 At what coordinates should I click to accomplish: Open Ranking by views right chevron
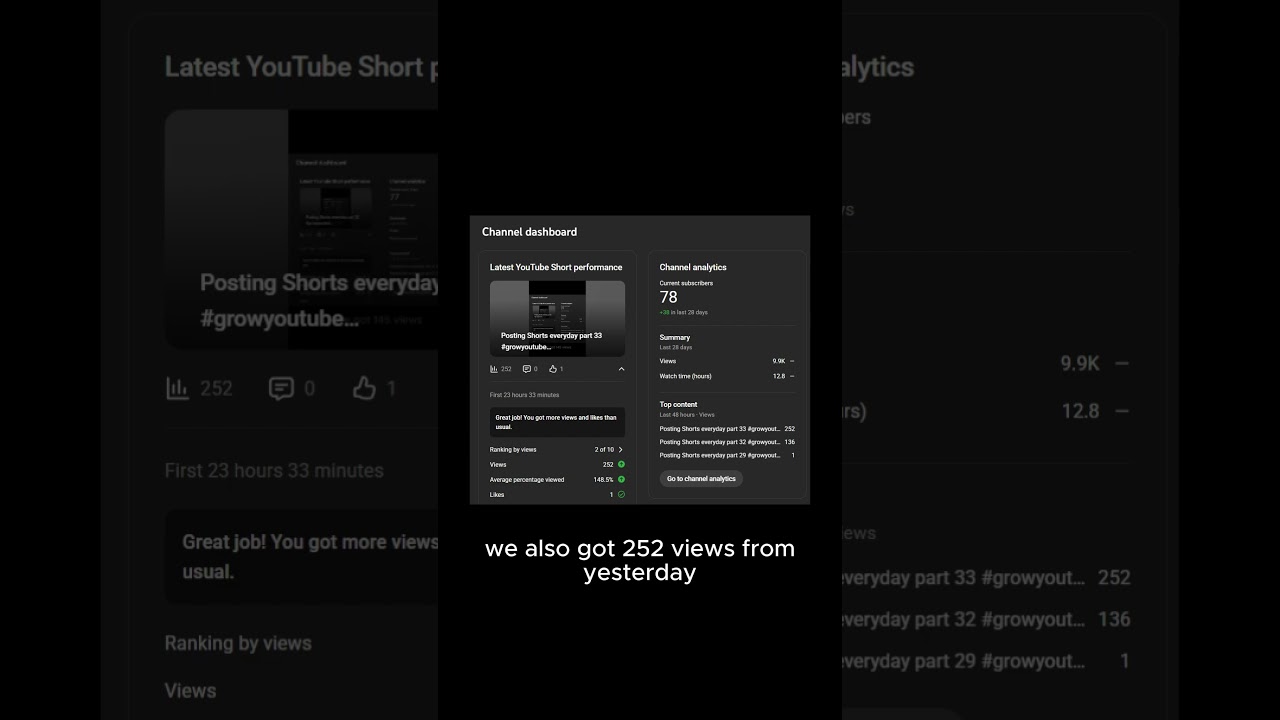pos(621,450)
